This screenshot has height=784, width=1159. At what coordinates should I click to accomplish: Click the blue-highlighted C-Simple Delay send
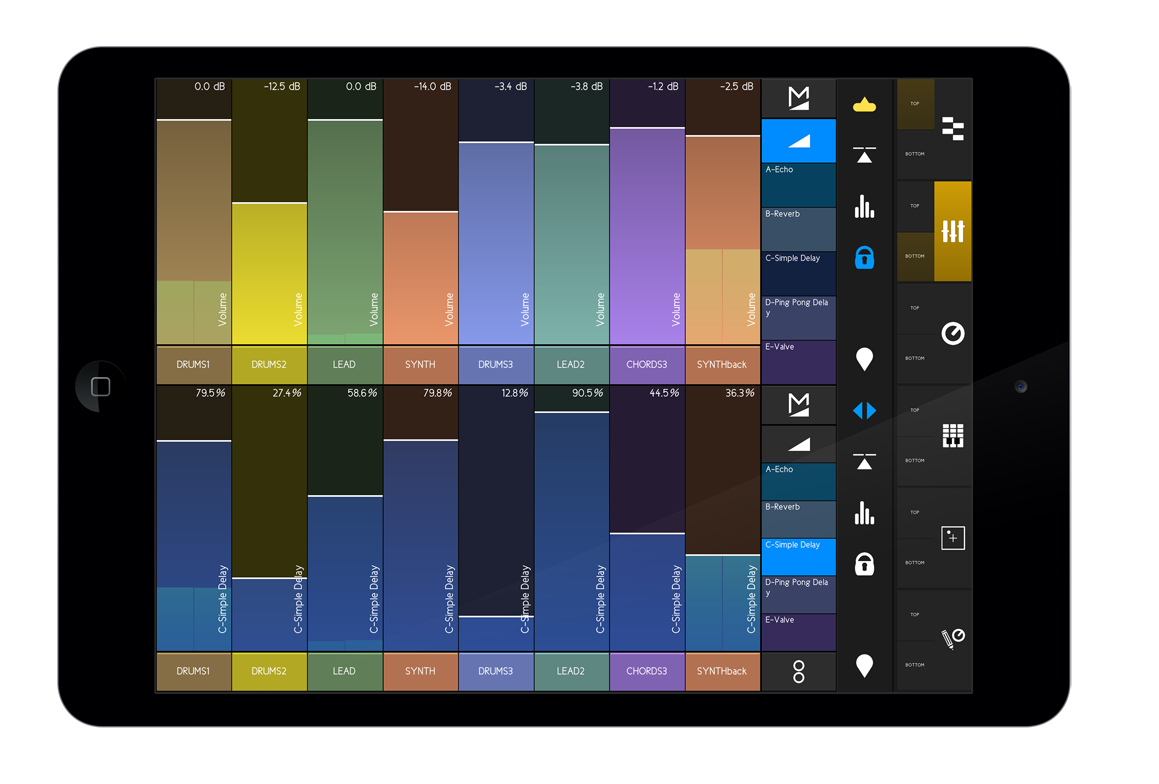[798, 556]
